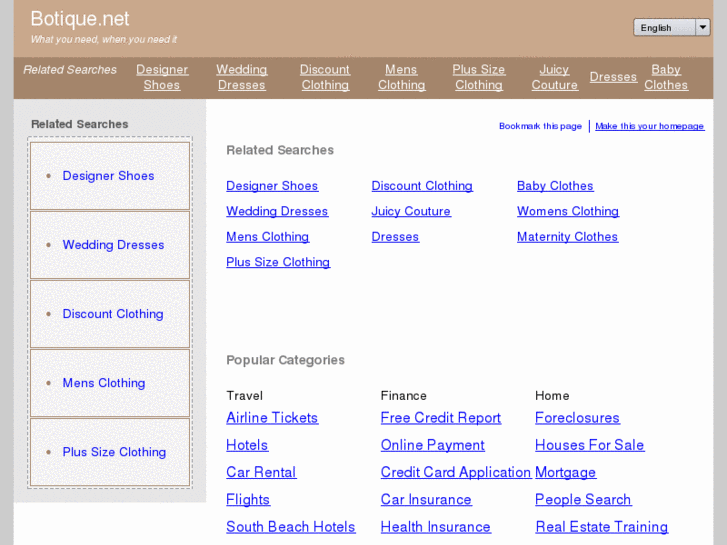This screenshot has width=727, height=545.
Task: Open Discount Clothing link in Related Searches
Action: tap(422, 186)
